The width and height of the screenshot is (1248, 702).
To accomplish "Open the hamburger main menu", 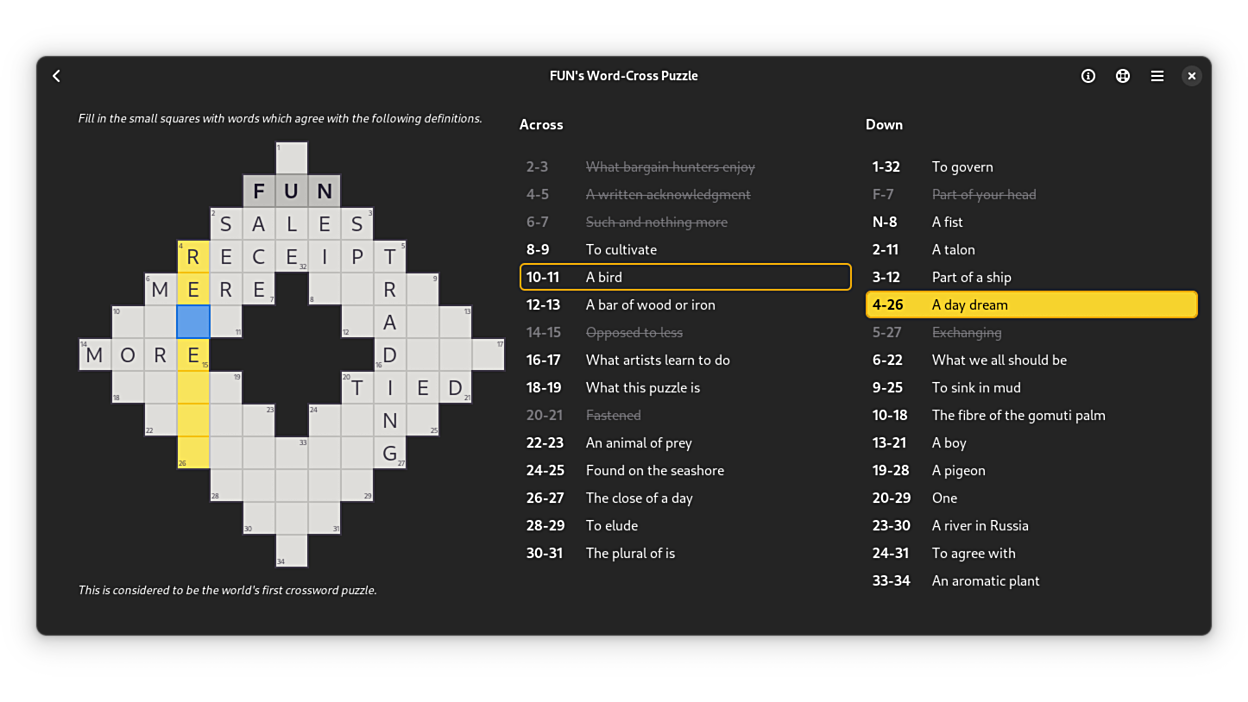I will tap(1157, 76).
